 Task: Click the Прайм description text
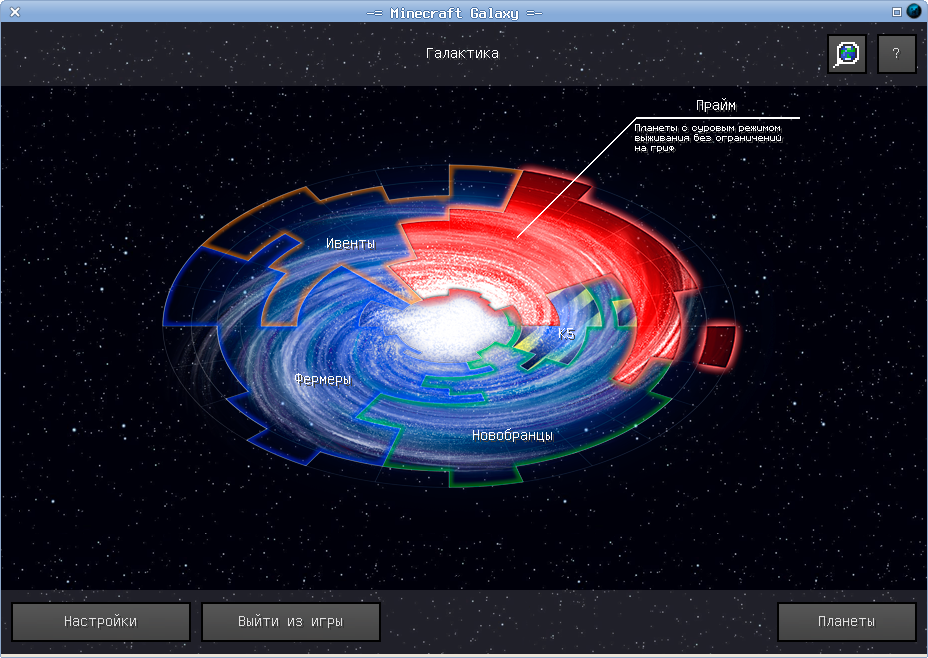708,138
